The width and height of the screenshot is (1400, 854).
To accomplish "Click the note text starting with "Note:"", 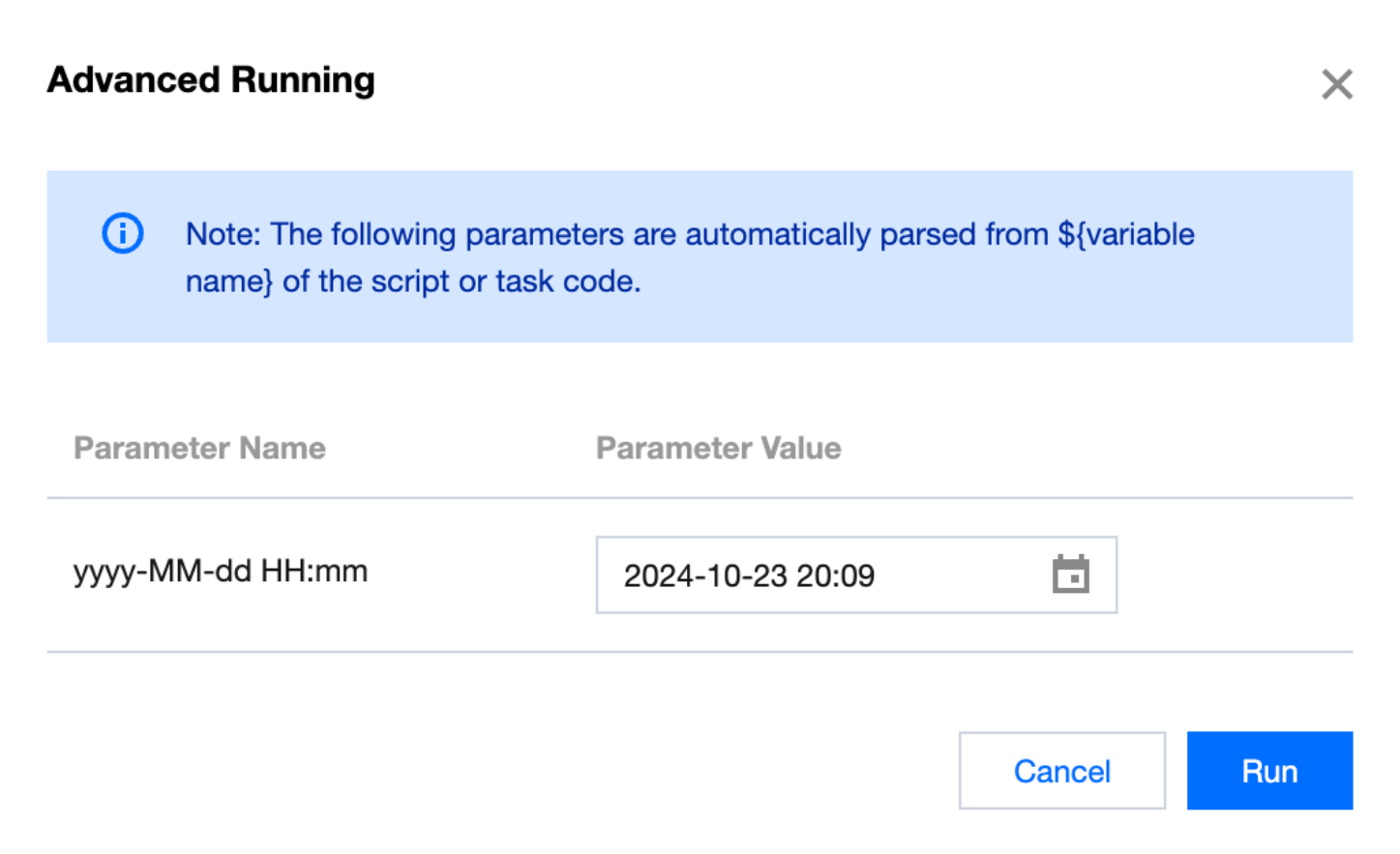I will click(x=689, y=257).
